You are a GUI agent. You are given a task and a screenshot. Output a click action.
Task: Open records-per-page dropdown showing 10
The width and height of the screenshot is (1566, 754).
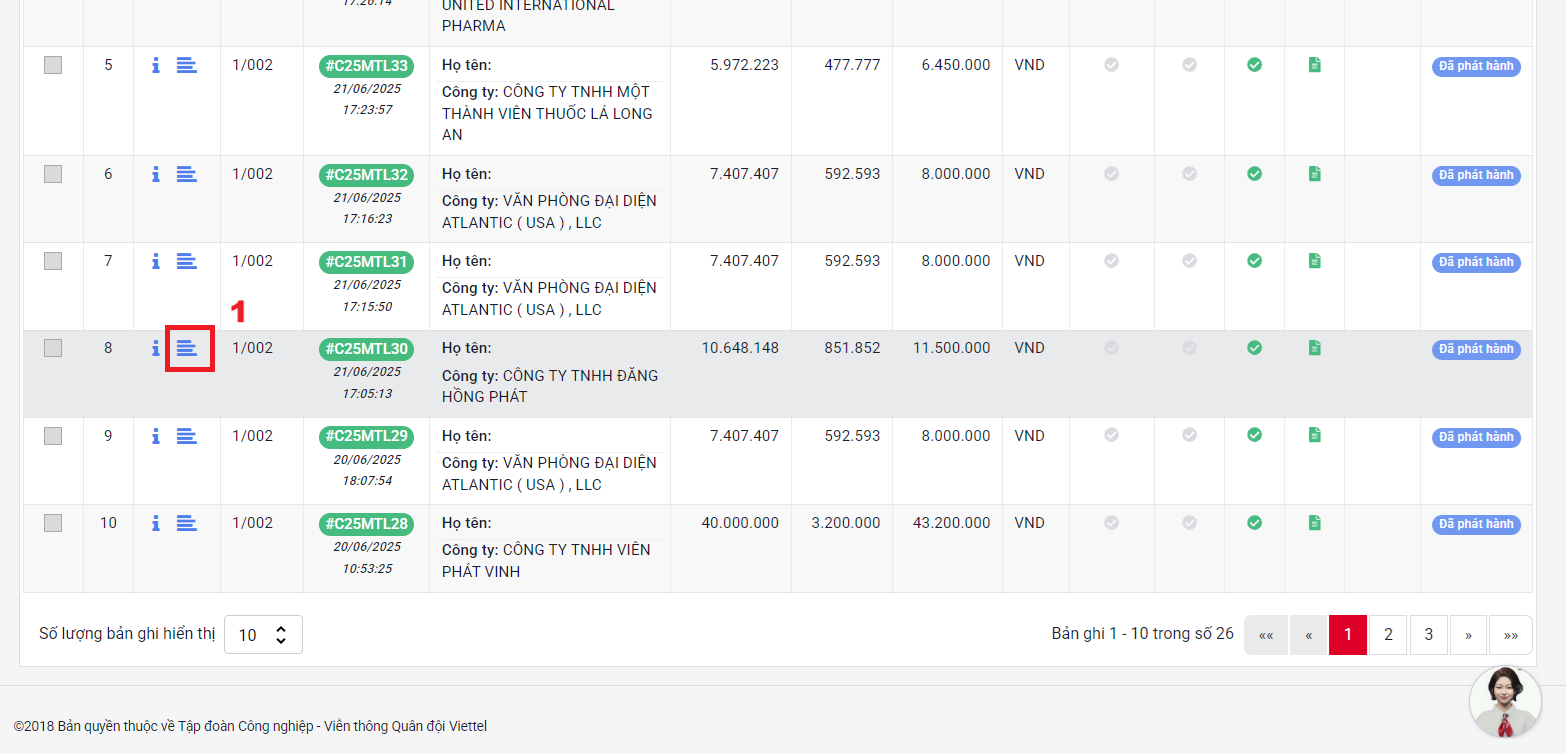tap(263, 635)
